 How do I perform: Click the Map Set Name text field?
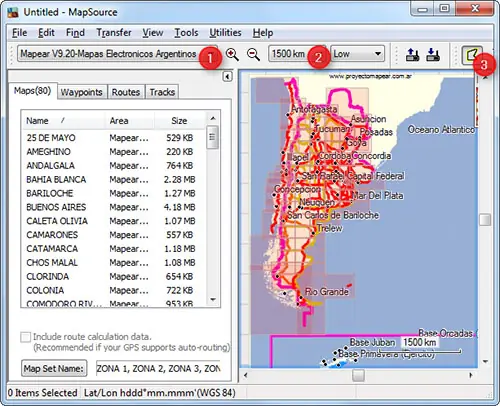click(158, 368)
